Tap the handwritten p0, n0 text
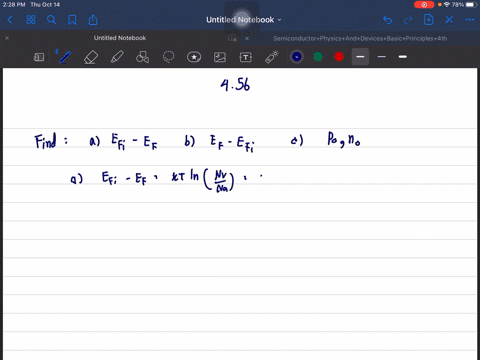Screen dimensions: 480x360 click(344, 139)
